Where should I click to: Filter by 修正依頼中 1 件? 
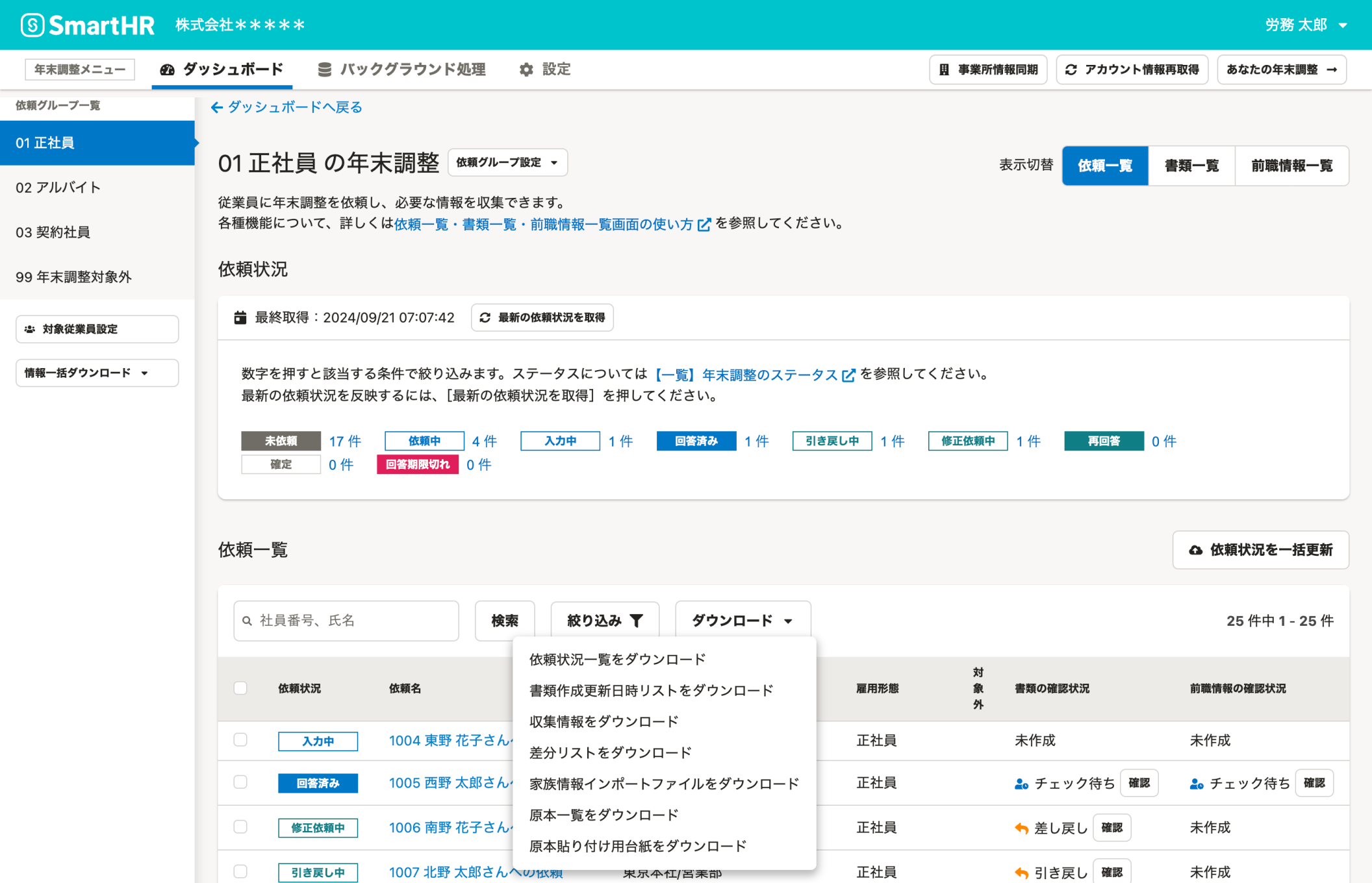(x=1028, y=441)
